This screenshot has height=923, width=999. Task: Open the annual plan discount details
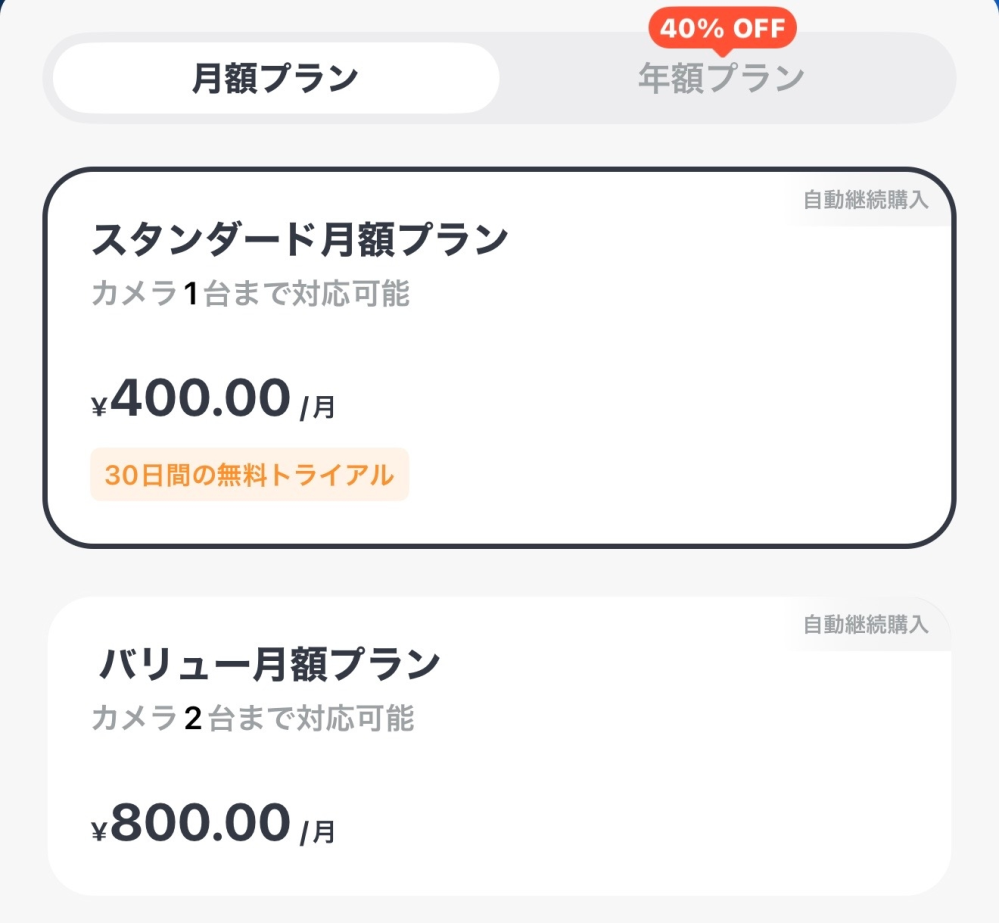tap(721, 28)
